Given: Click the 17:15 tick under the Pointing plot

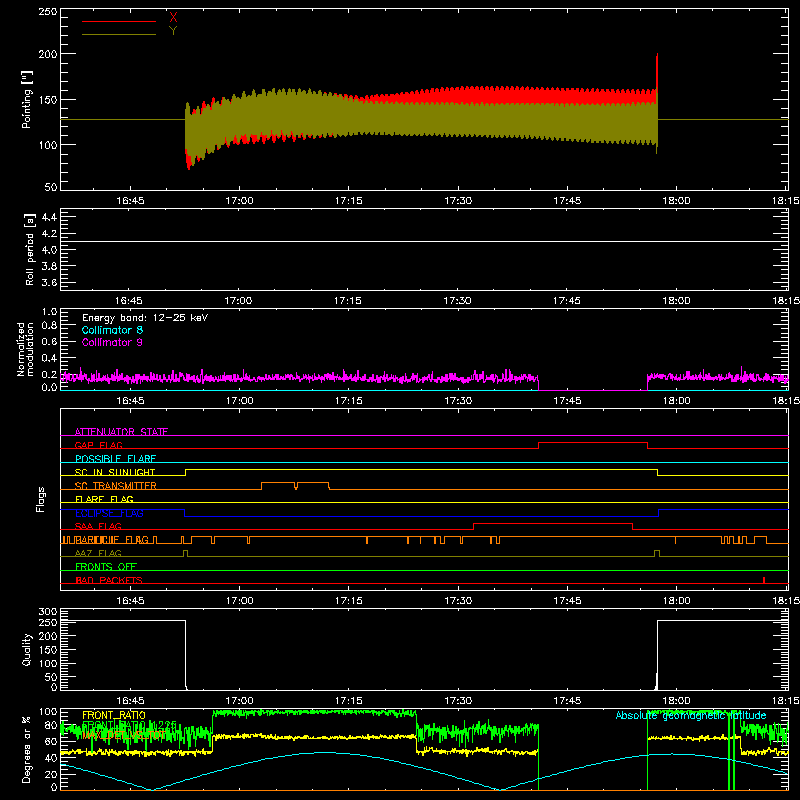Looking at the screenshot, I should 348,201.
